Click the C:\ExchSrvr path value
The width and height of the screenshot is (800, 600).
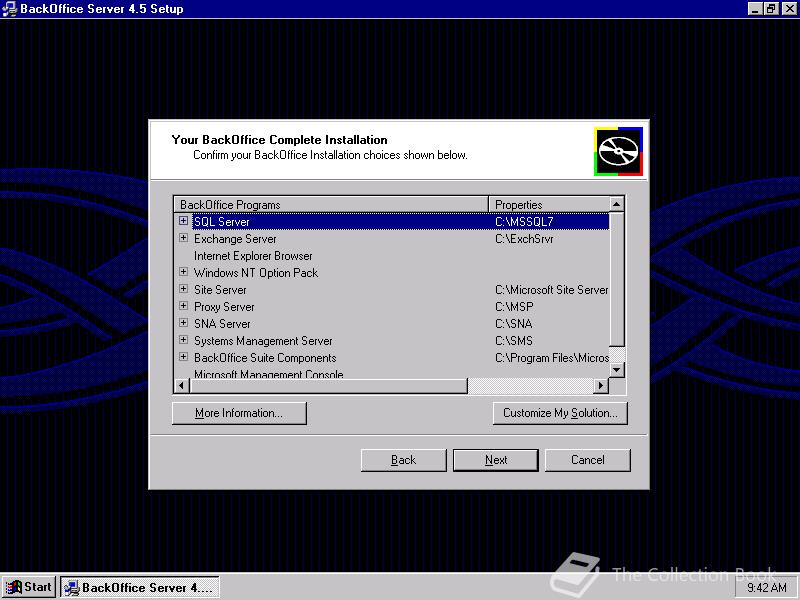[524, 239]
